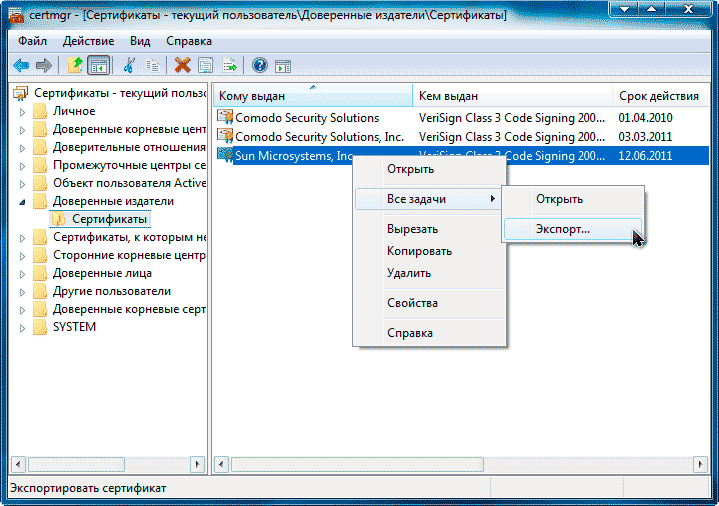The width and height of the screenshot is (719, 506).
Task: Click the Личное folder icon
Action: click(x=40, y=111)
